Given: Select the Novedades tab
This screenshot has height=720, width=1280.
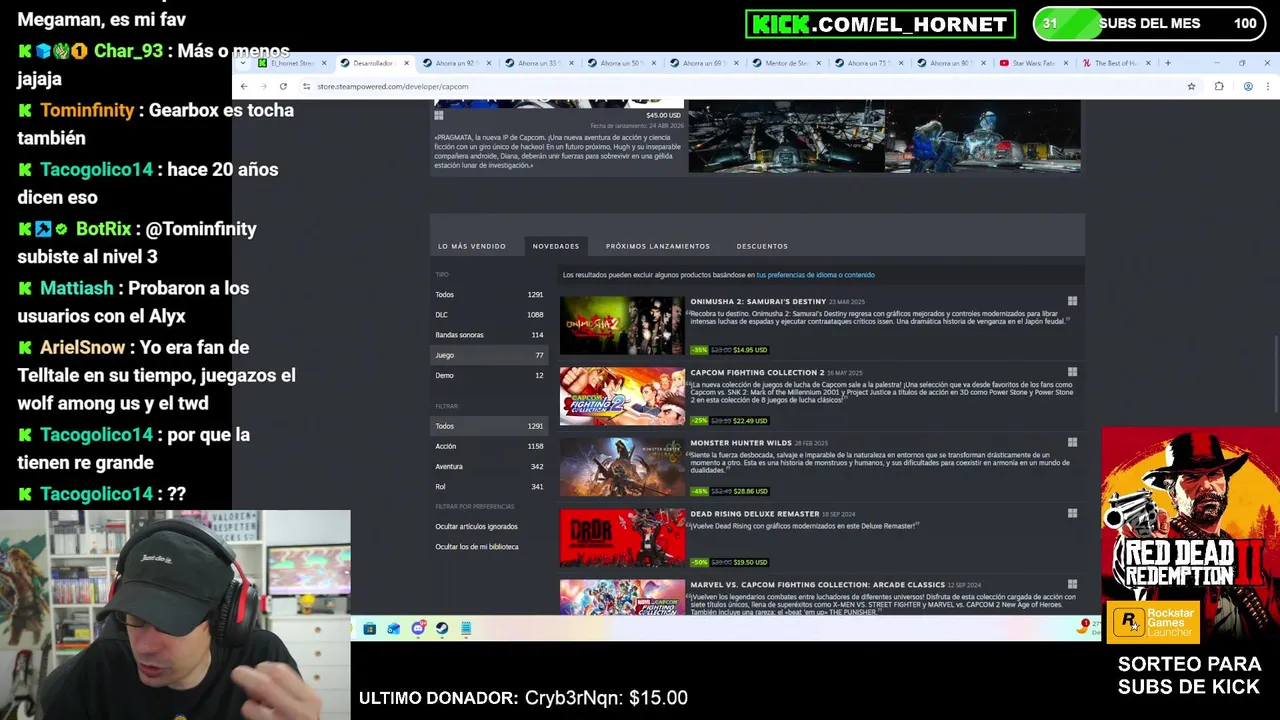Looking at the screenshot, I should 556,246.
